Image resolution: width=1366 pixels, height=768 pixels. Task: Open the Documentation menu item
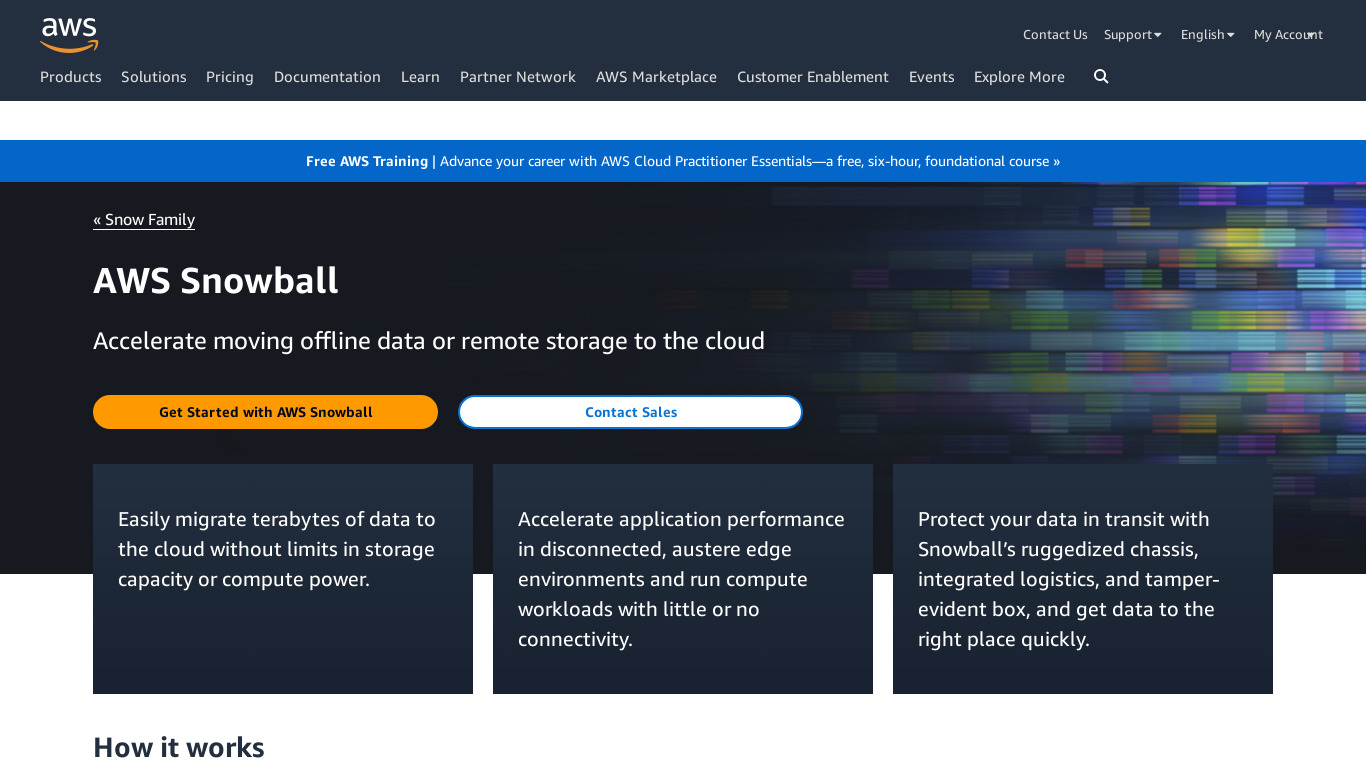point(327,77)
